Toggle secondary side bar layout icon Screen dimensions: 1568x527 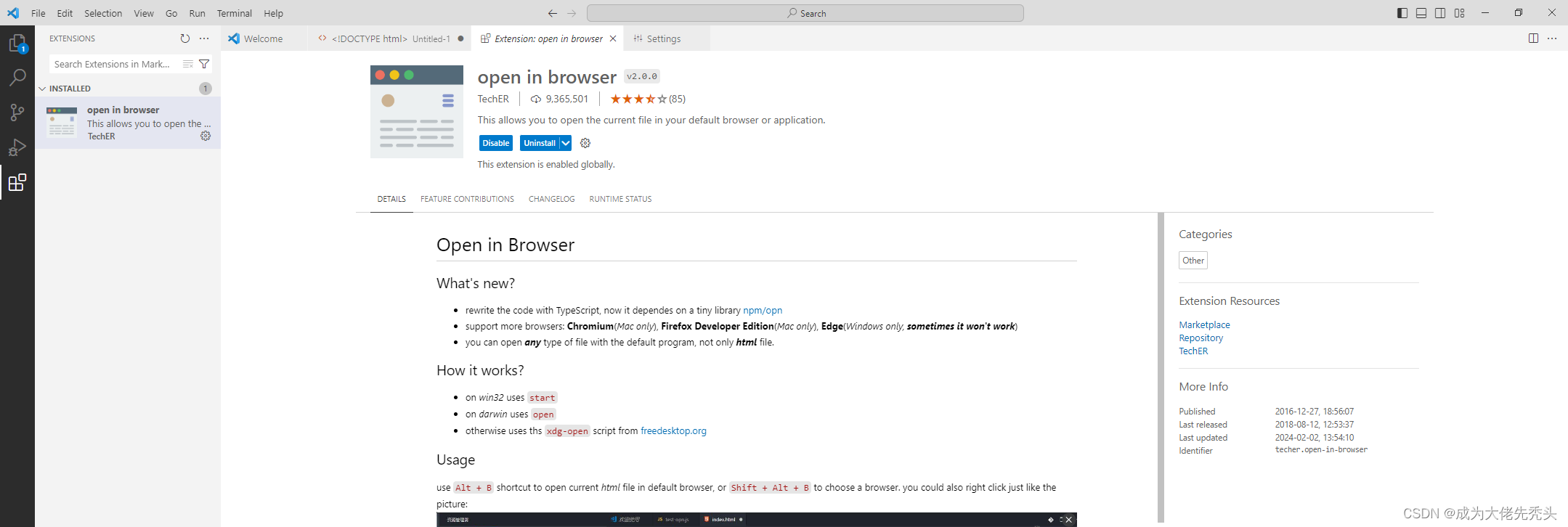pyautogui.click(x=1440, y=13)
